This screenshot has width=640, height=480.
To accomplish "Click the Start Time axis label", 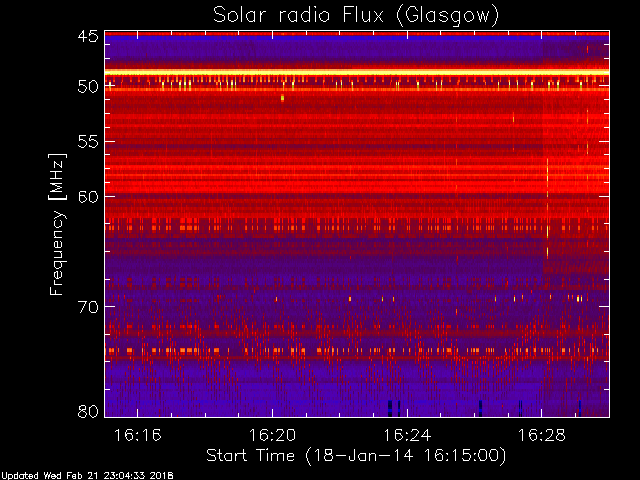I will 356,456.
